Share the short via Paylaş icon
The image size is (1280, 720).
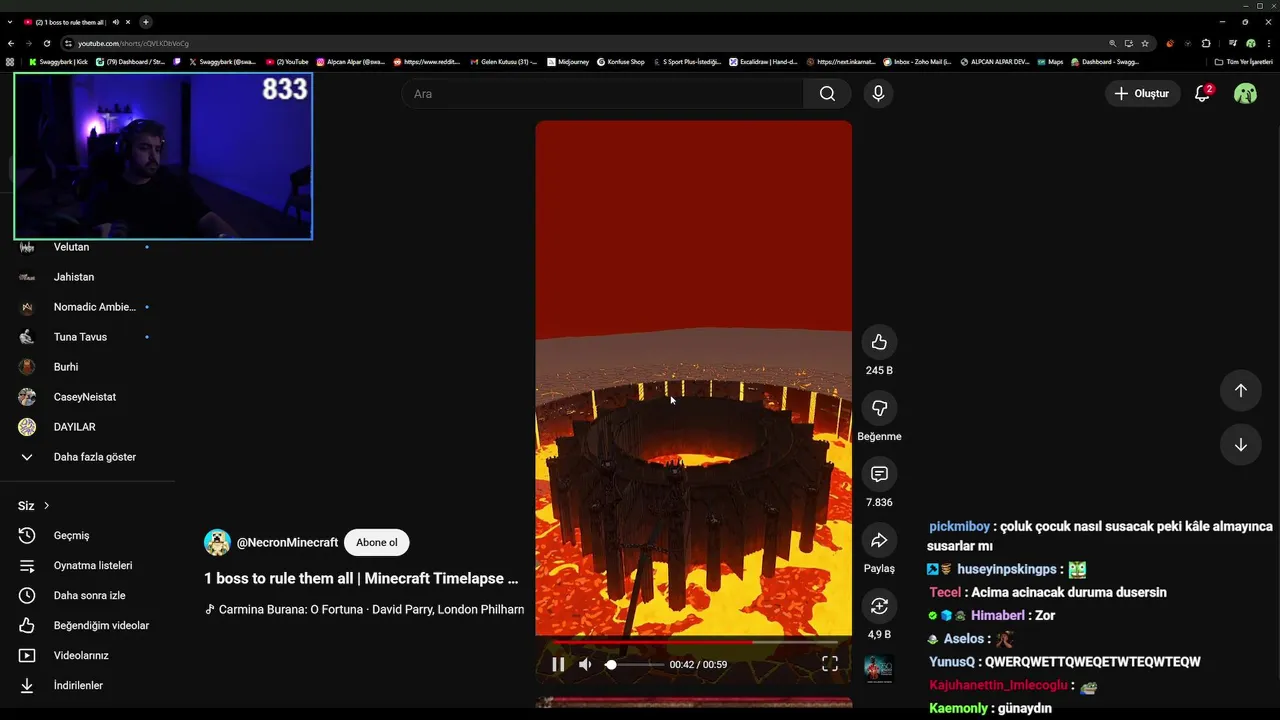click(x=879, y=540)
